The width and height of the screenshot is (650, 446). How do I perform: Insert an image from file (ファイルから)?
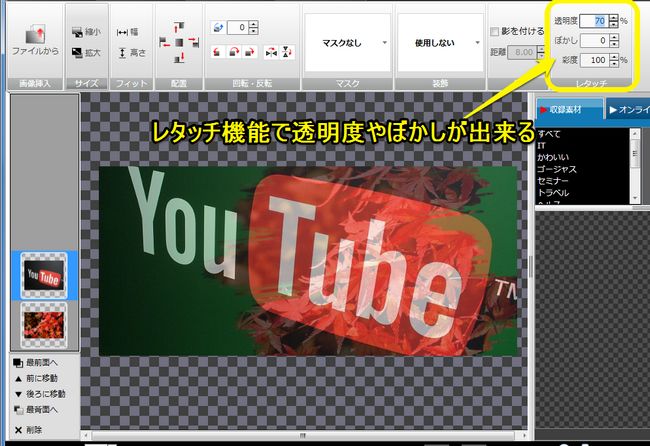click(35, 41)
